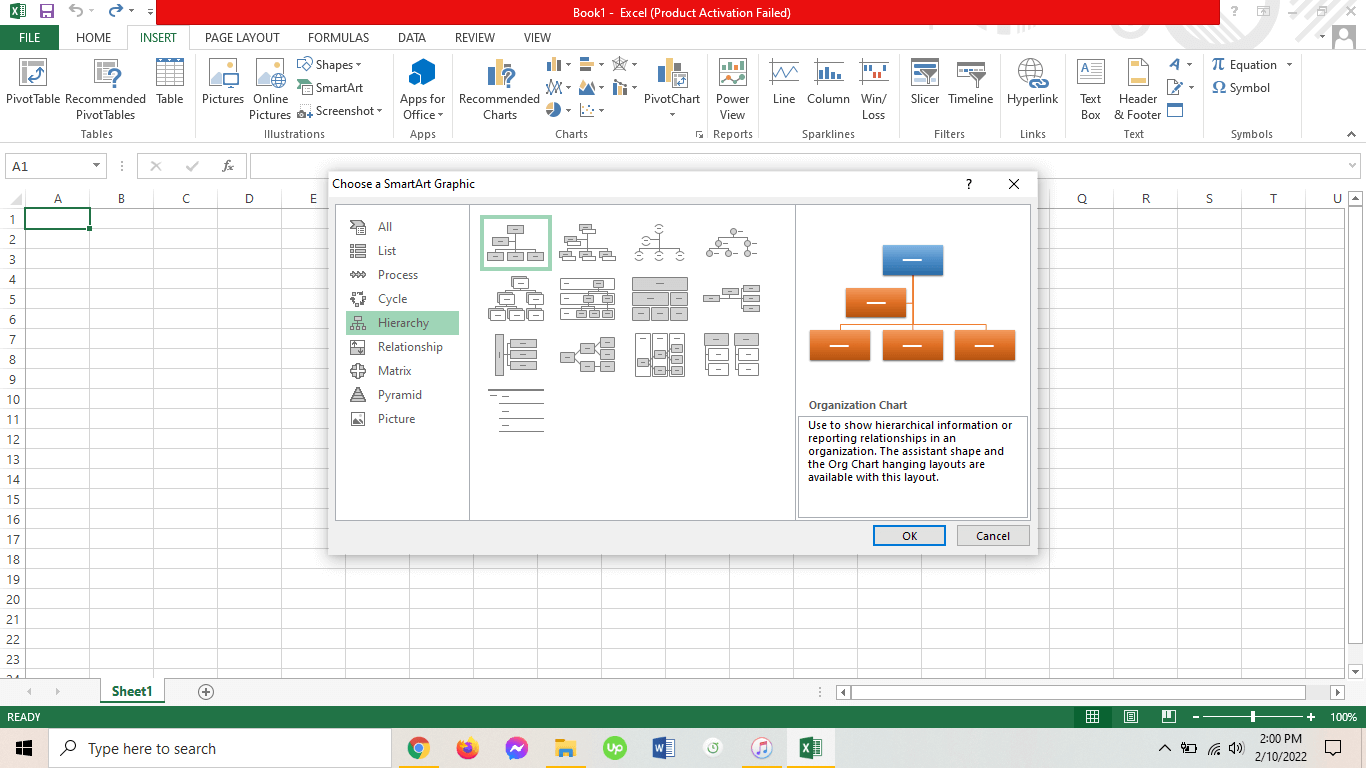Open the VIEW ribbon tab

537,38
